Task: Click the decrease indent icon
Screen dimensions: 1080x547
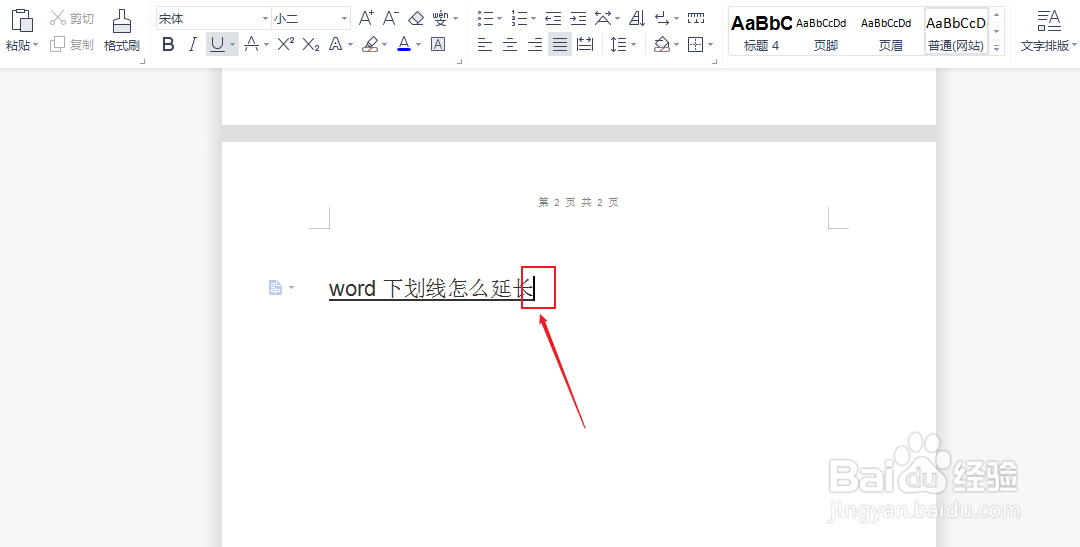Action: (553, 18)
